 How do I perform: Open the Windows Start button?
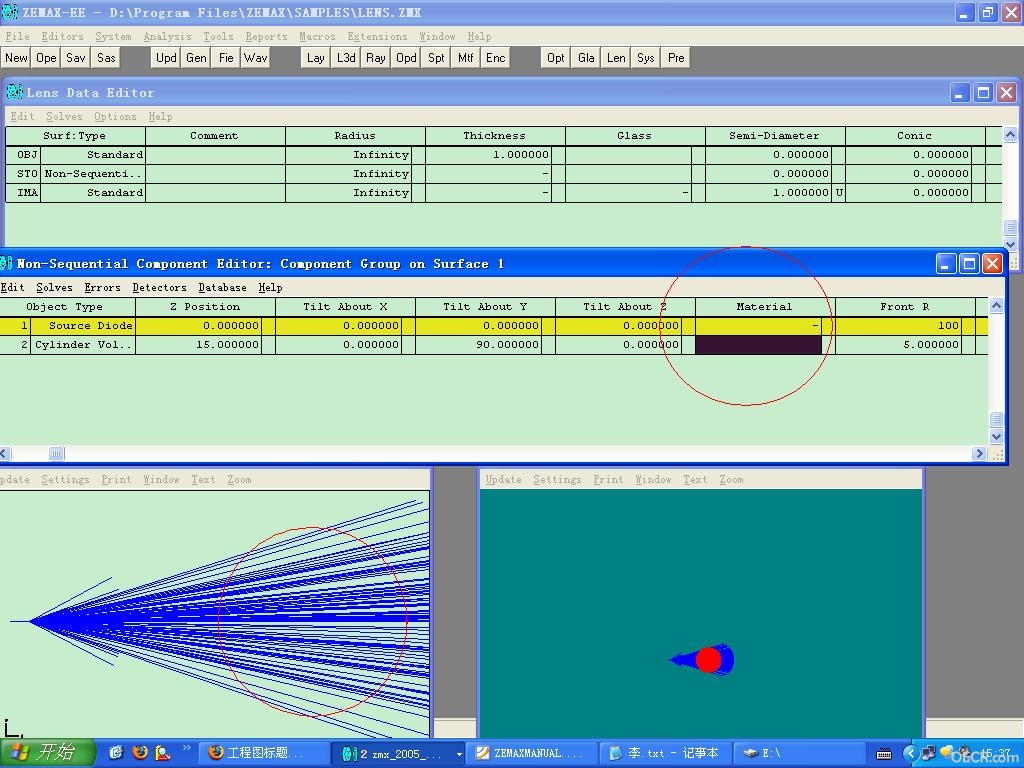tap(47, 753)
